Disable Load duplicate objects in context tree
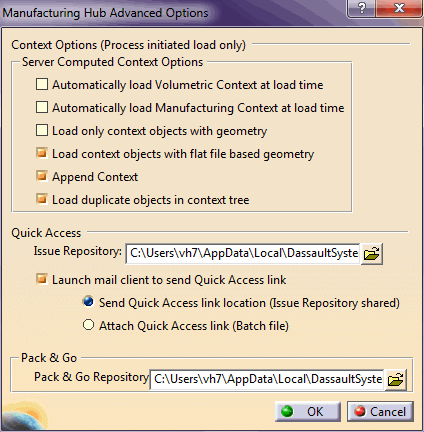This screenshot has height=432, width=424. click(x=42, y=199)
